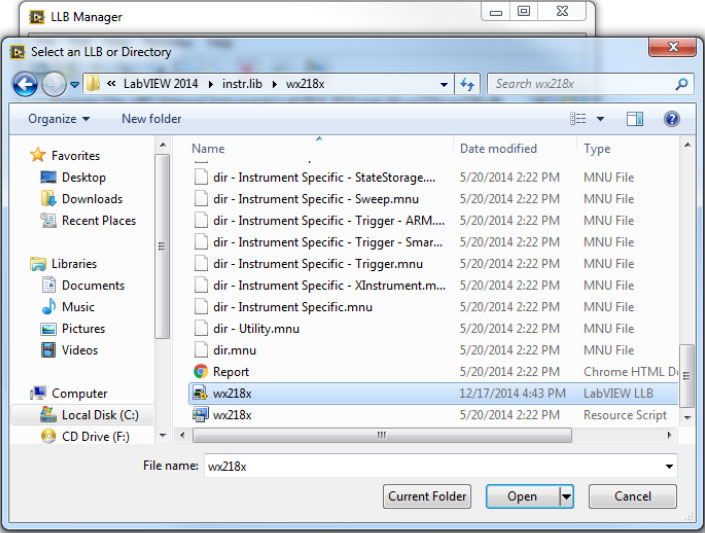Expand the File name dropdown arrow
Image resolution: width=705 pixels, height=533 pixels.
pos(668,466)
